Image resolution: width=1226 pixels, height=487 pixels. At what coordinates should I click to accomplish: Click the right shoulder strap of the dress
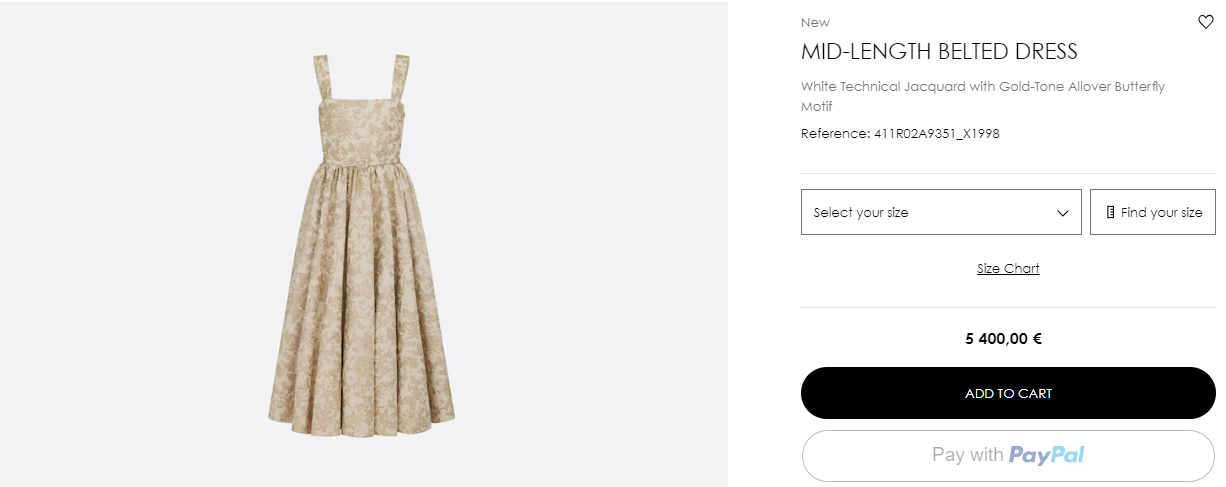coord(402,78)
